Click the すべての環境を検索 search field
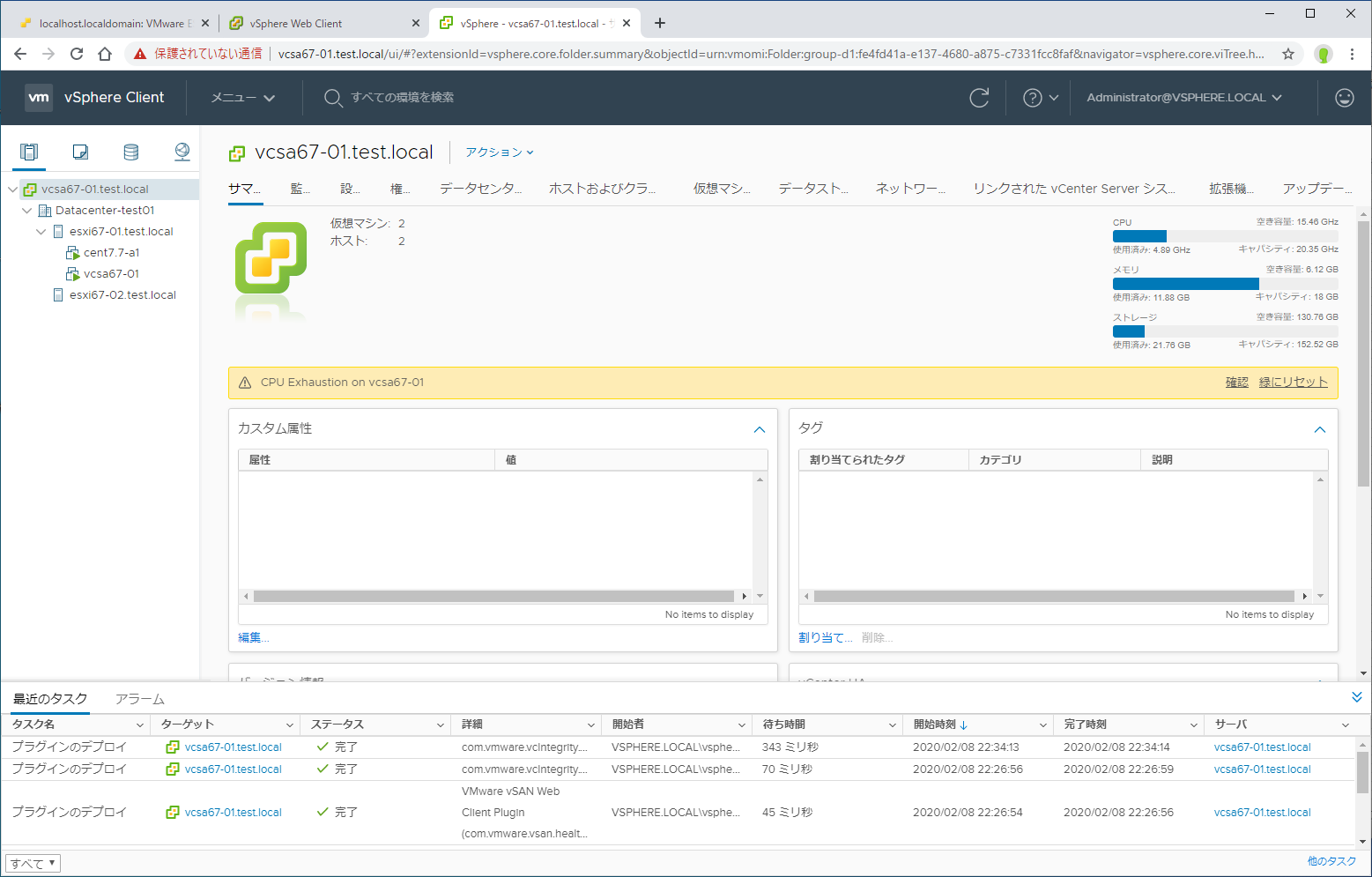The height and width of the screenshot is (877, 1372). pyautogui.click(x=403, y=98)
